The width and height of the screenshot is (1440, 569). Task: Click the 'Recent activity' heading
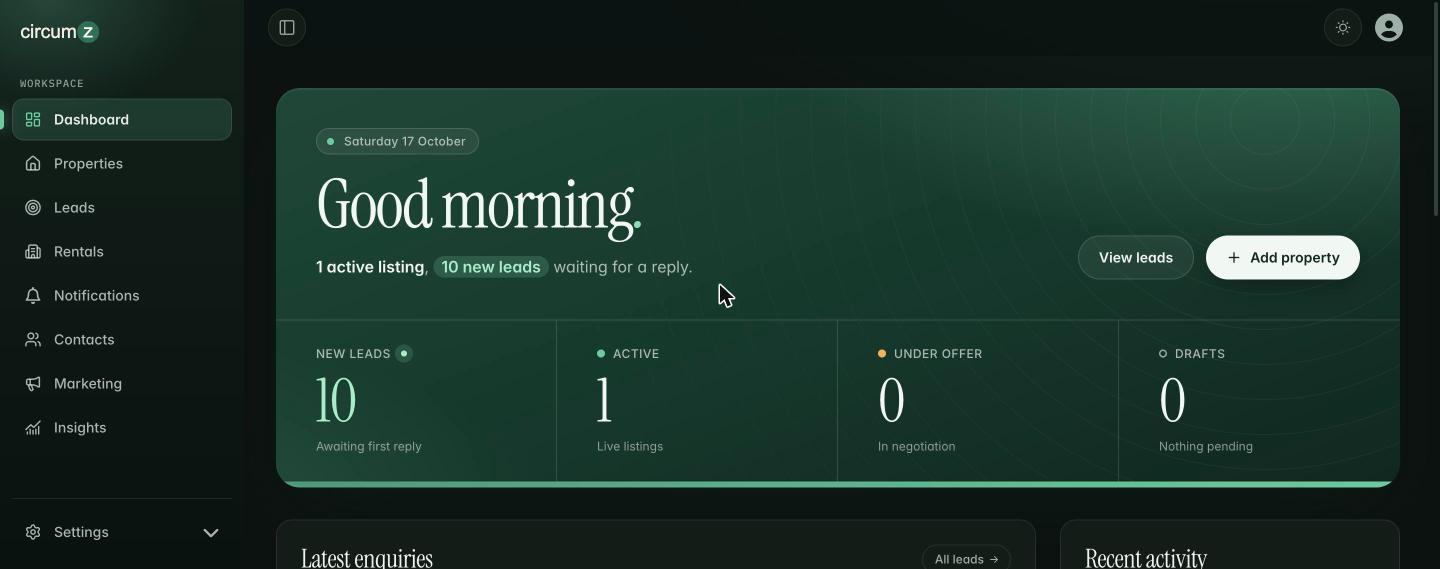coord(1146,558)
